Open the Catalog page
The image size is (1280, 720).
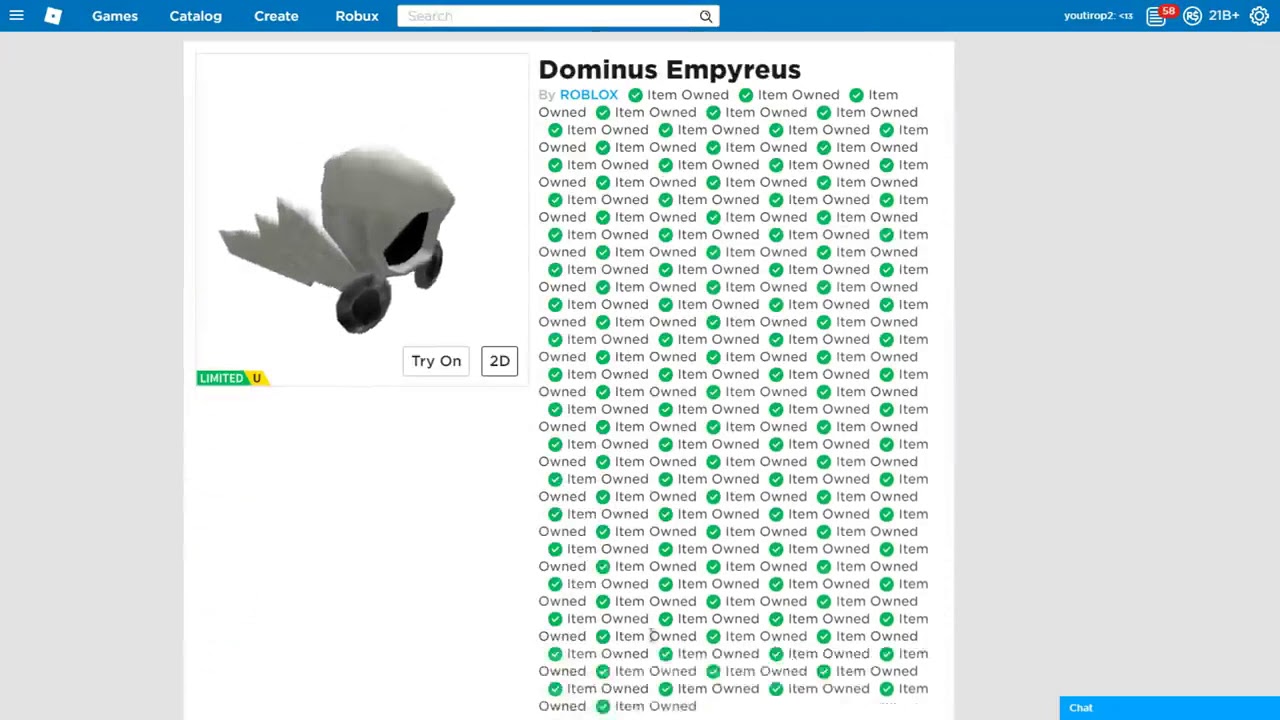195,16
